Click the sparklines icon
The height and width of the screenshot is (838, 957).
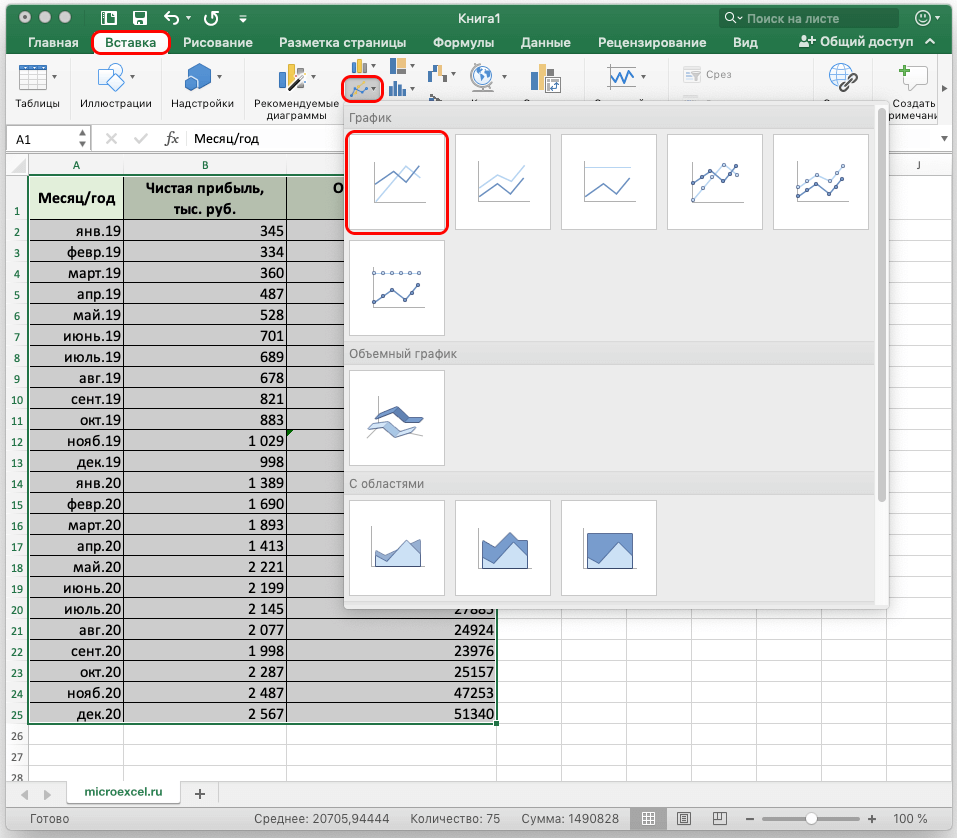[622, 77]
